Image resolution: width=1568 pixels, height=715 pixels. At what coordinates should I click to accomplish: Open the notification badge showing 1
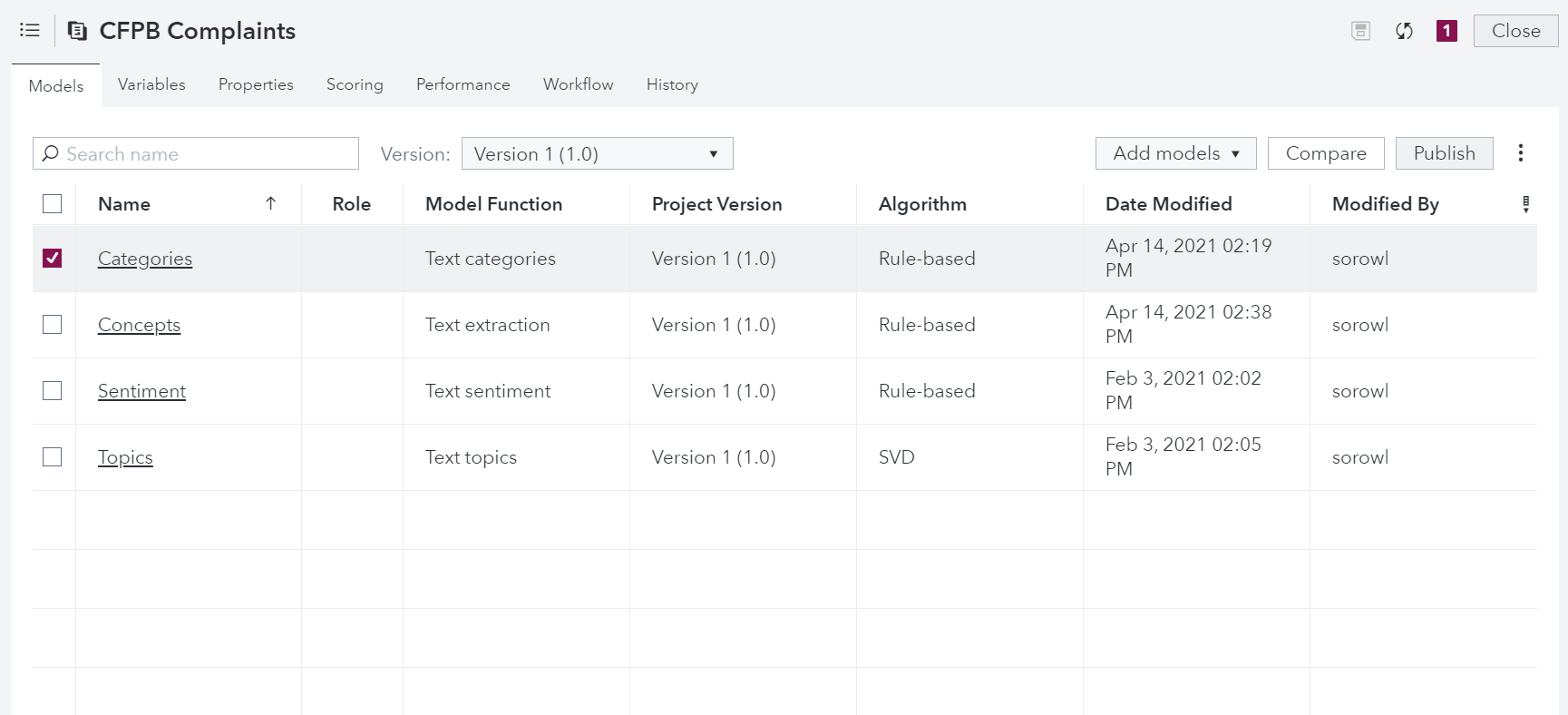coord(1446,31)
